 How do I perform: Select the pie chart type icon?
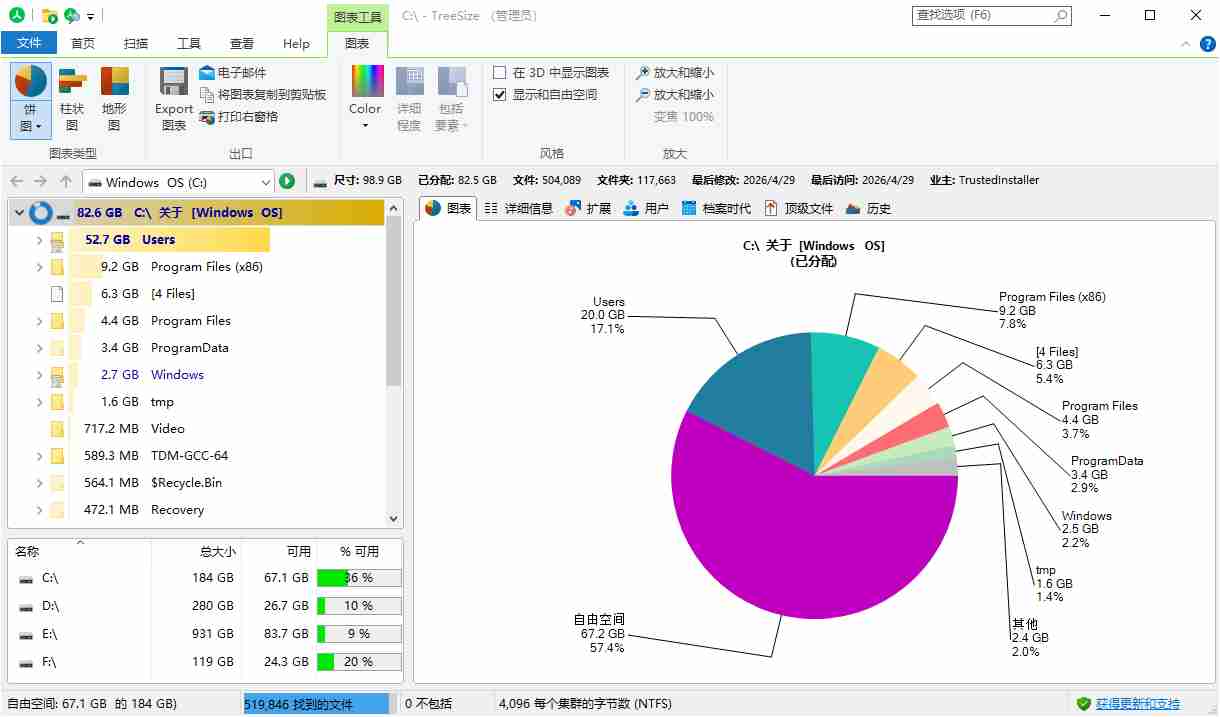tap(31, 82)
